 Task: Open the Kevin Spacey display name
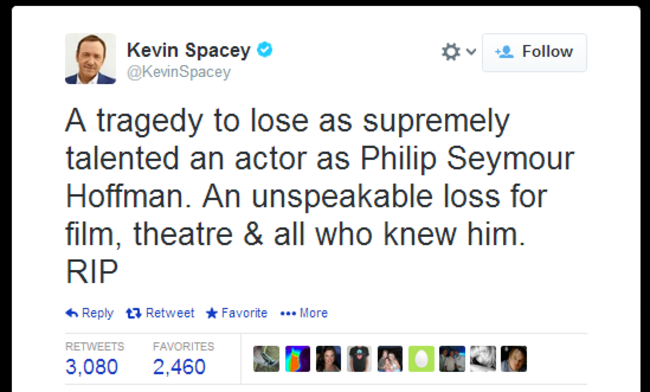coord(189,50)
